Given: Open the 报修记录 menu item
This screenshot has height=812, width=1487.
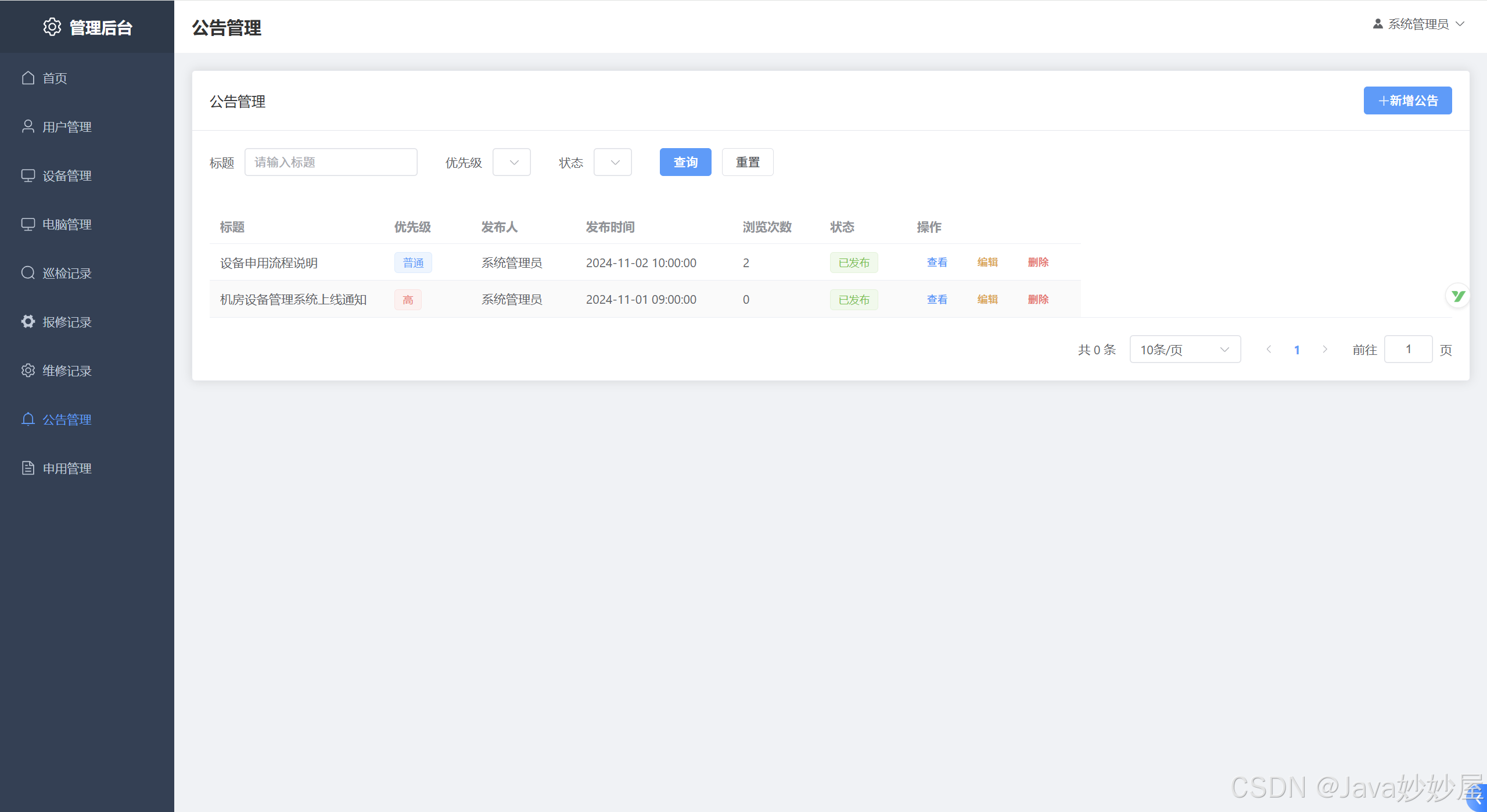Looking at the screenshot, I should click(87, 322).
